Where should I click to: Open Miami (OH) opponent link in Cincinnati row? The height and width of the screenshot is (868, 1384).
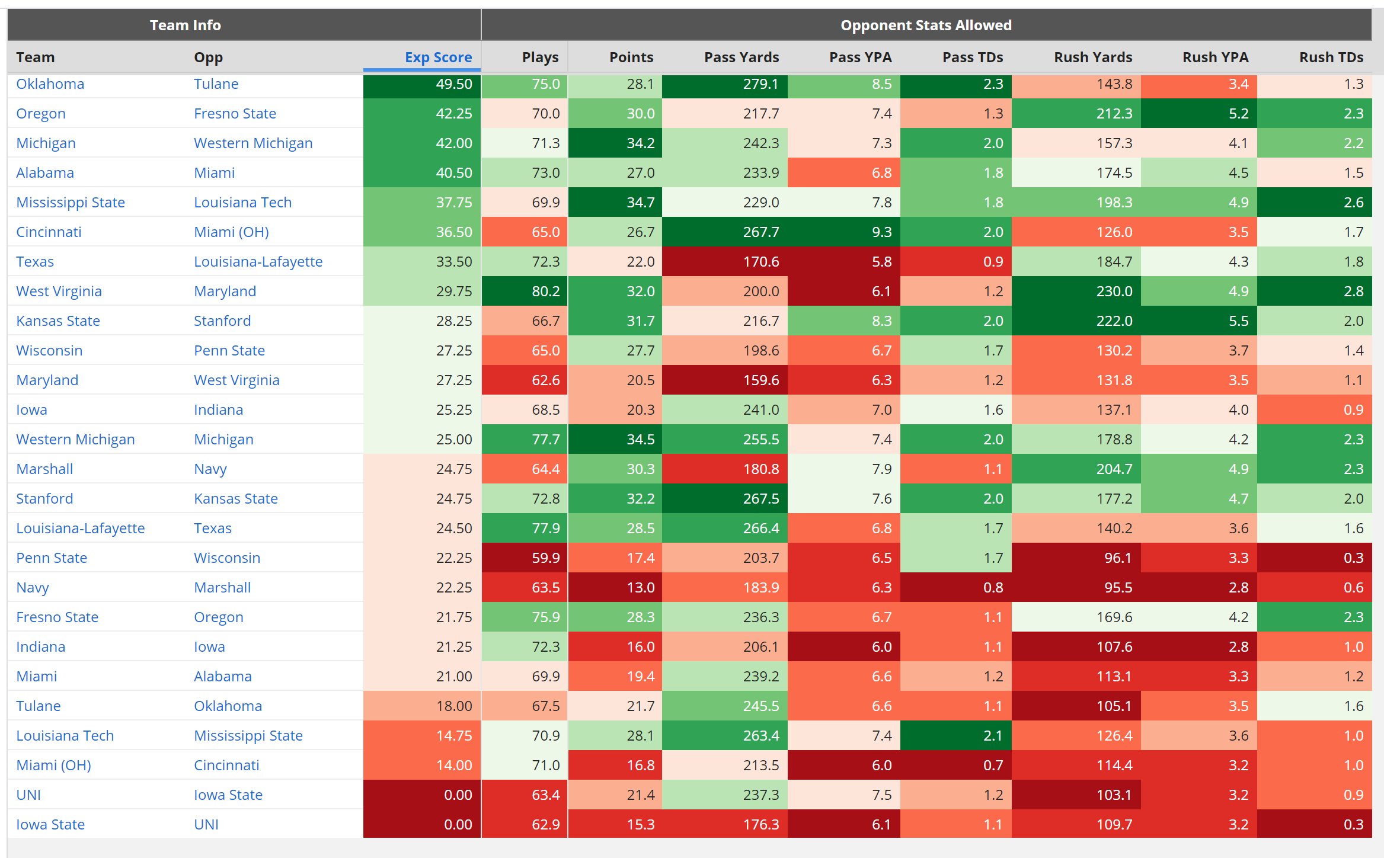click(x=232, y=232)
